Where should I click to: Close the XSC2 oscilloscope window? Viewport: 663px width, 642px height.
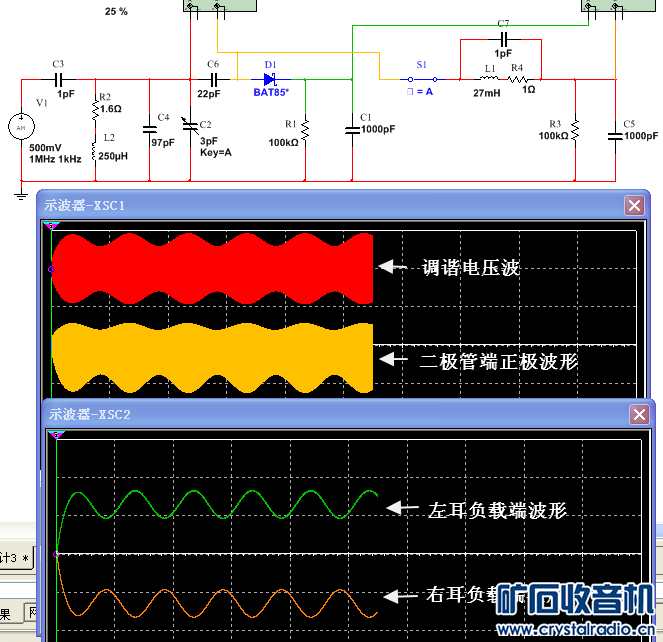pos(639,414)
